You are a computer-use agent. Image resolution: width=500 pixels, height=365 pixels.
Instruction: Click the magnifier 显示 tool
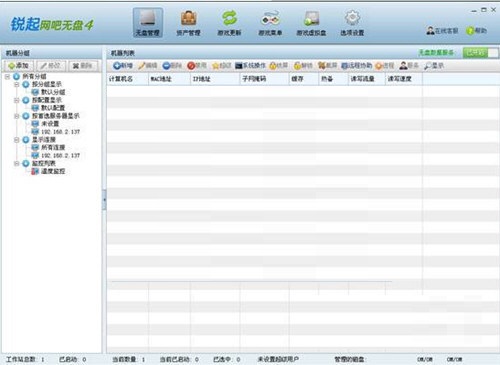point(434,66)
